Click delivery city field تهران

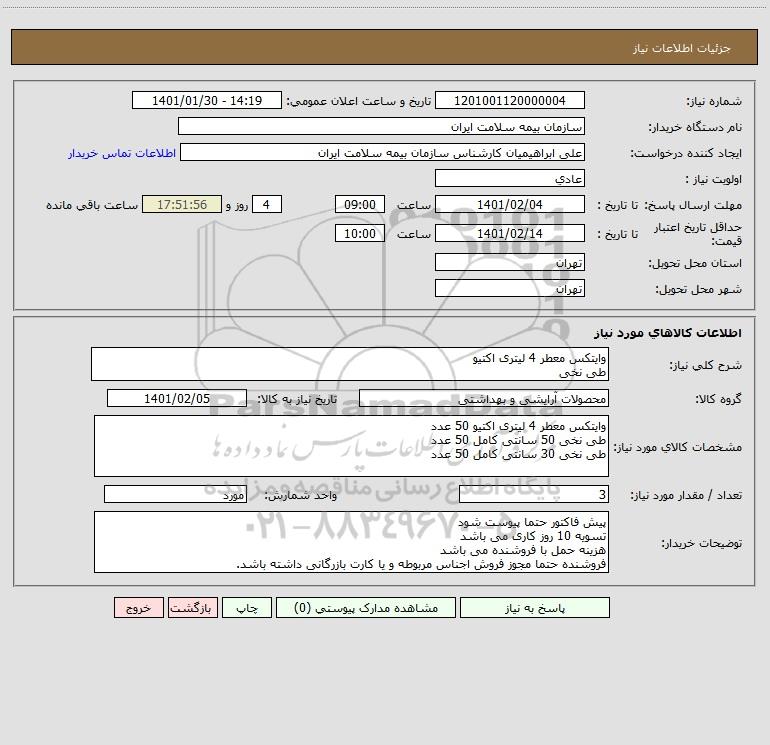click(x=510, y=288)
